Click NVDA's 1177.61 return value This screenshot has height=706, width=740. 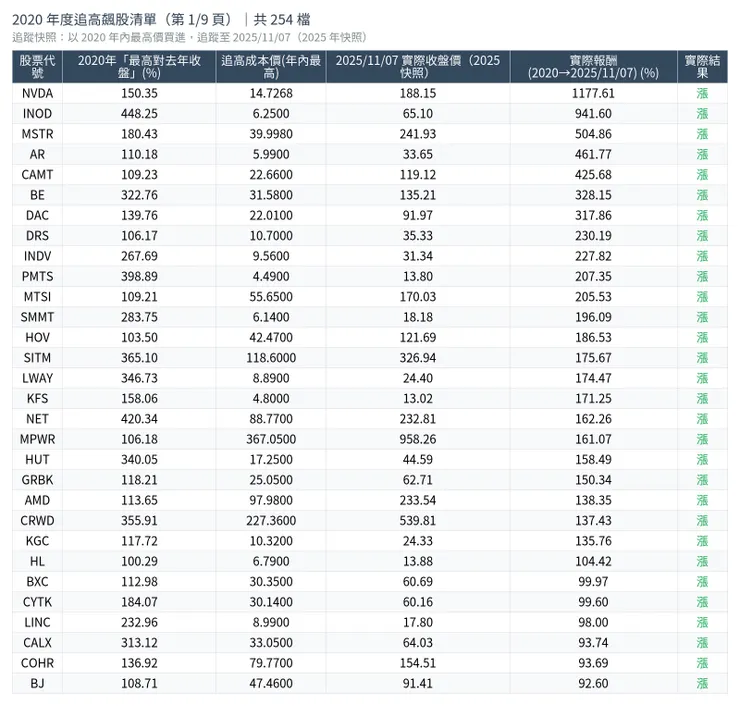click(593, 93)
